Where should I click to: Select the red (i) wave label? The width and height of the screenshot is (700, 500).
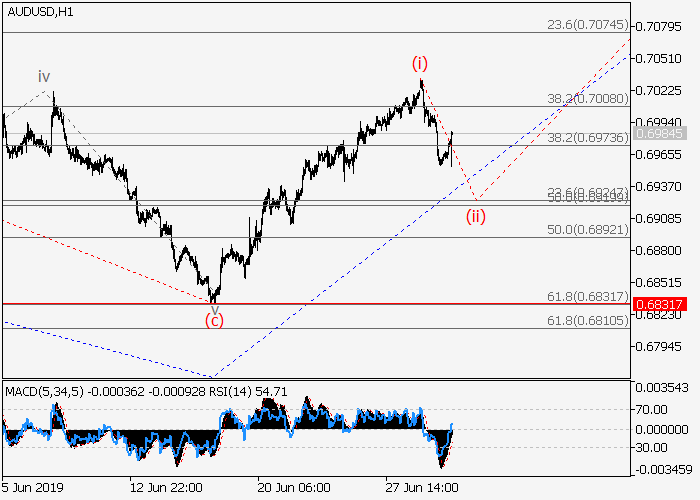(420, 64)
